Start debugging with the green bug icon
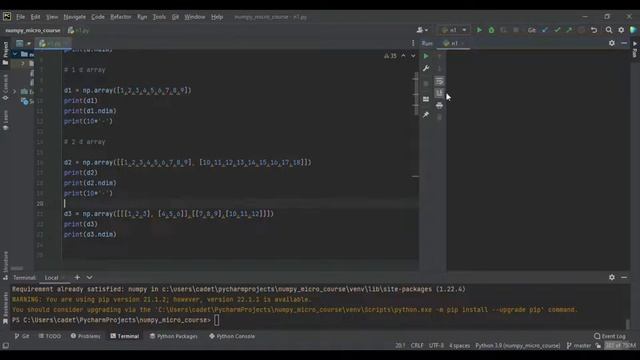This screenshot has width=640, height=360. coord(491,30)
